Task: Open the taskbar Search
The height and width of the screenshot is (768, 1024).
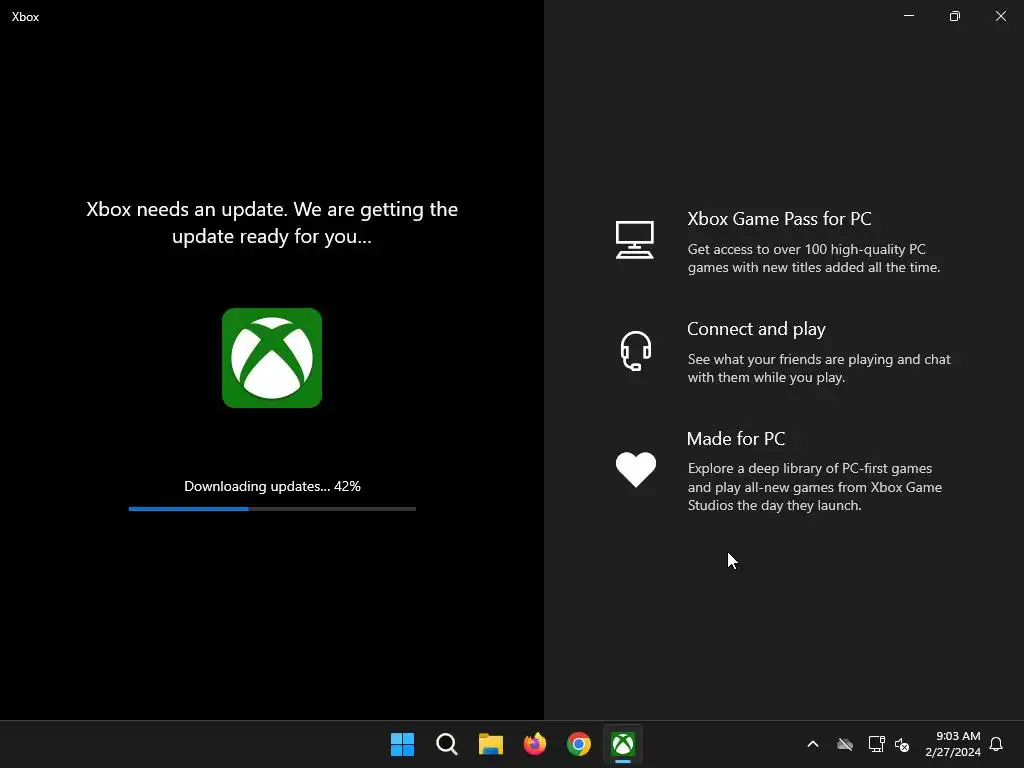Action: [x=447, y=744]
